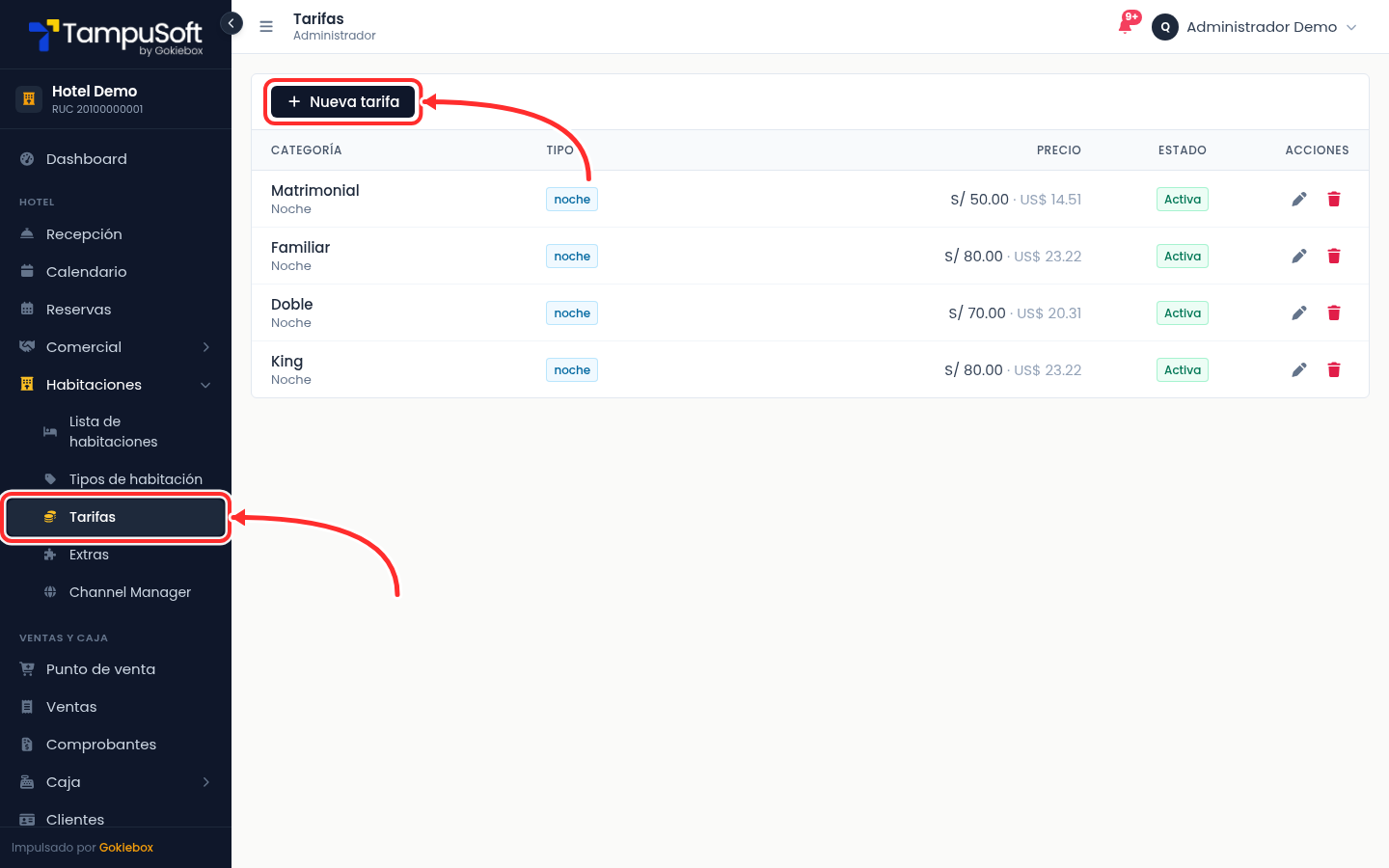Open the notifications bell
Screen dimensions: 1389x868
click(1126, 26)
